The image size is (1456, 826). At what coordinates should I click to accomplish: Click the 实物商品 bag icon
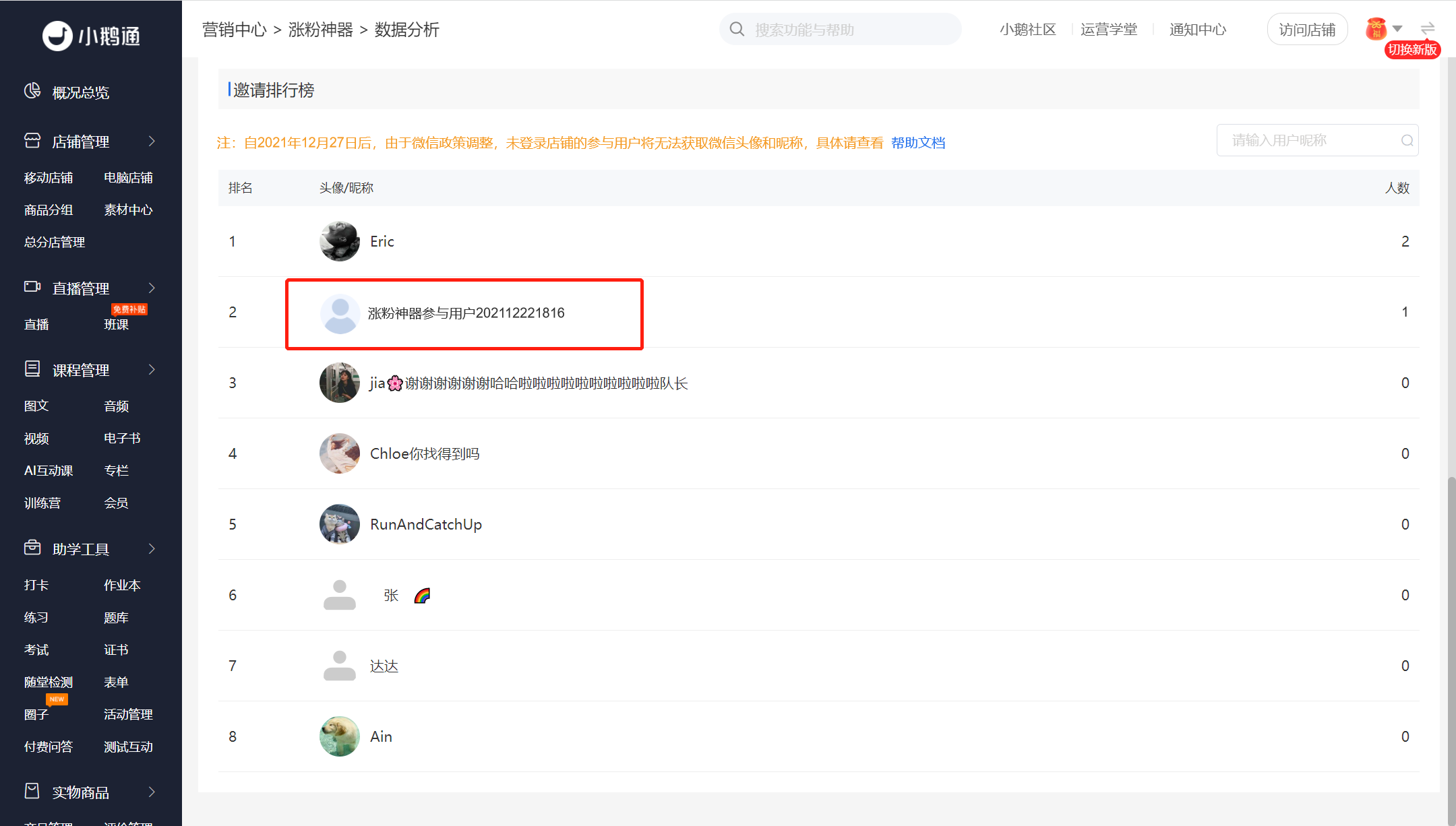[x=32, y=791]
